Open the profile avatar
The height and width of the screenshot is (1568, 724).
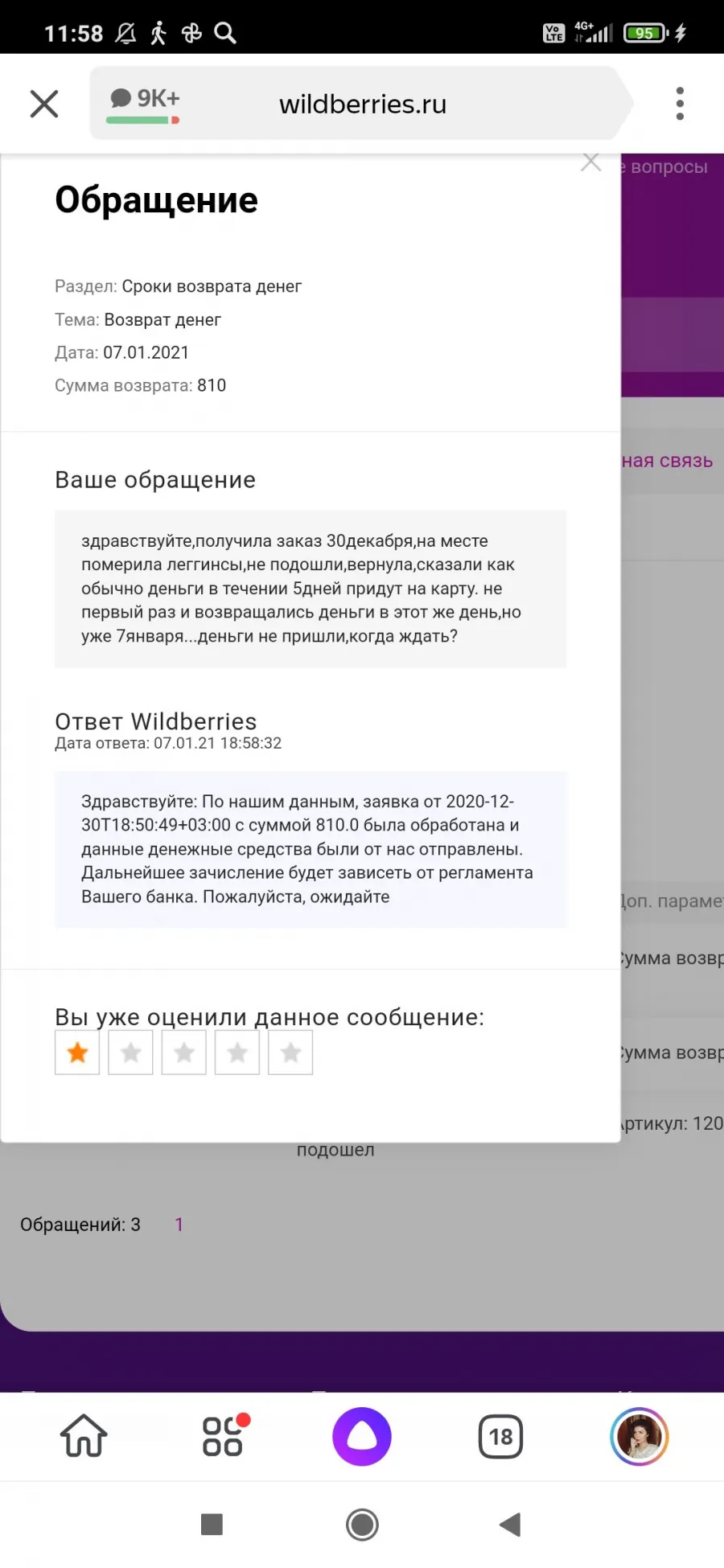click(x=640, y=1436)
